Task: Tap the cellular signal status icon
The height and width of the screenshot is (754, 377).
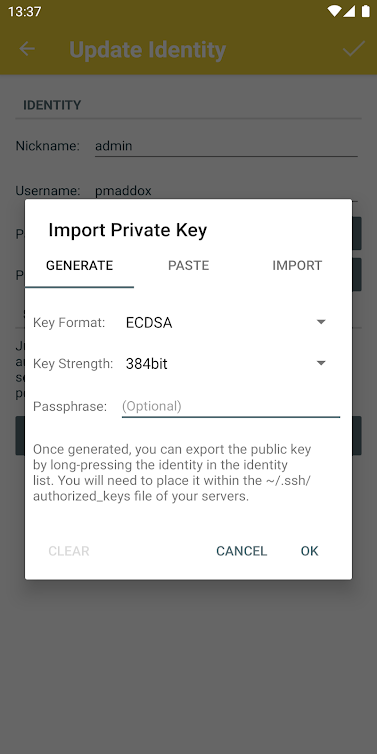Action: 349,12
